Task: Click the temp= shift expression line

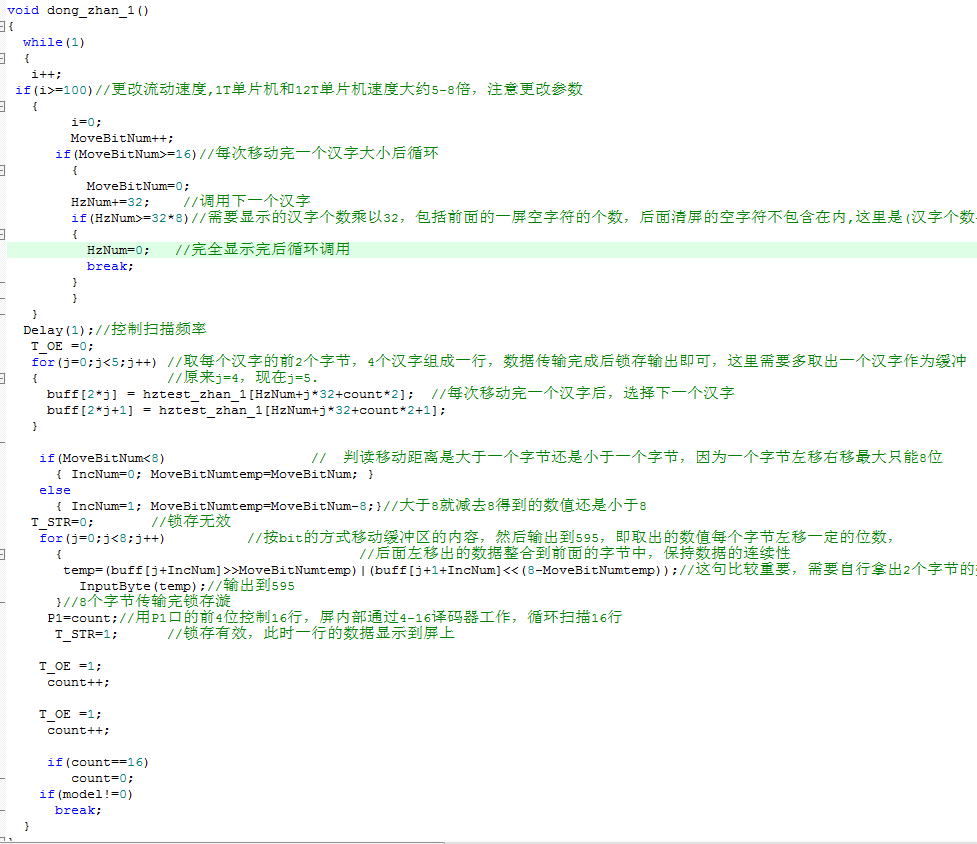Action: pos(370,570)
